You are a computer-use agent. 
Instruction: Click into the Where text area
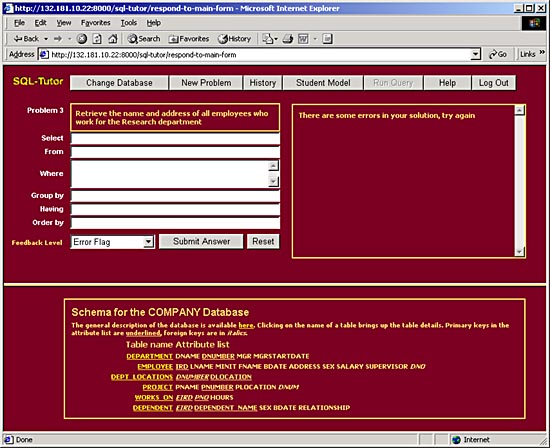pos(170,174)
